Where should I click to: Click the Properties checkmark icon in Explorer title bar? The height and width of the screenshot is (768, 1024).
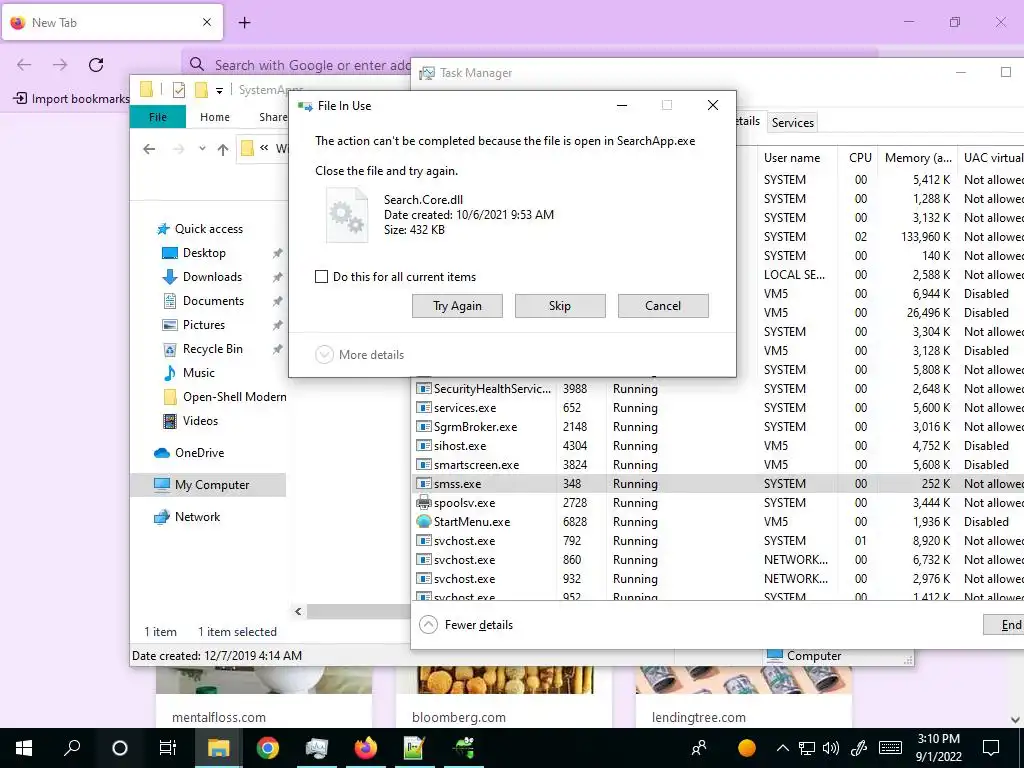(178, 90)
